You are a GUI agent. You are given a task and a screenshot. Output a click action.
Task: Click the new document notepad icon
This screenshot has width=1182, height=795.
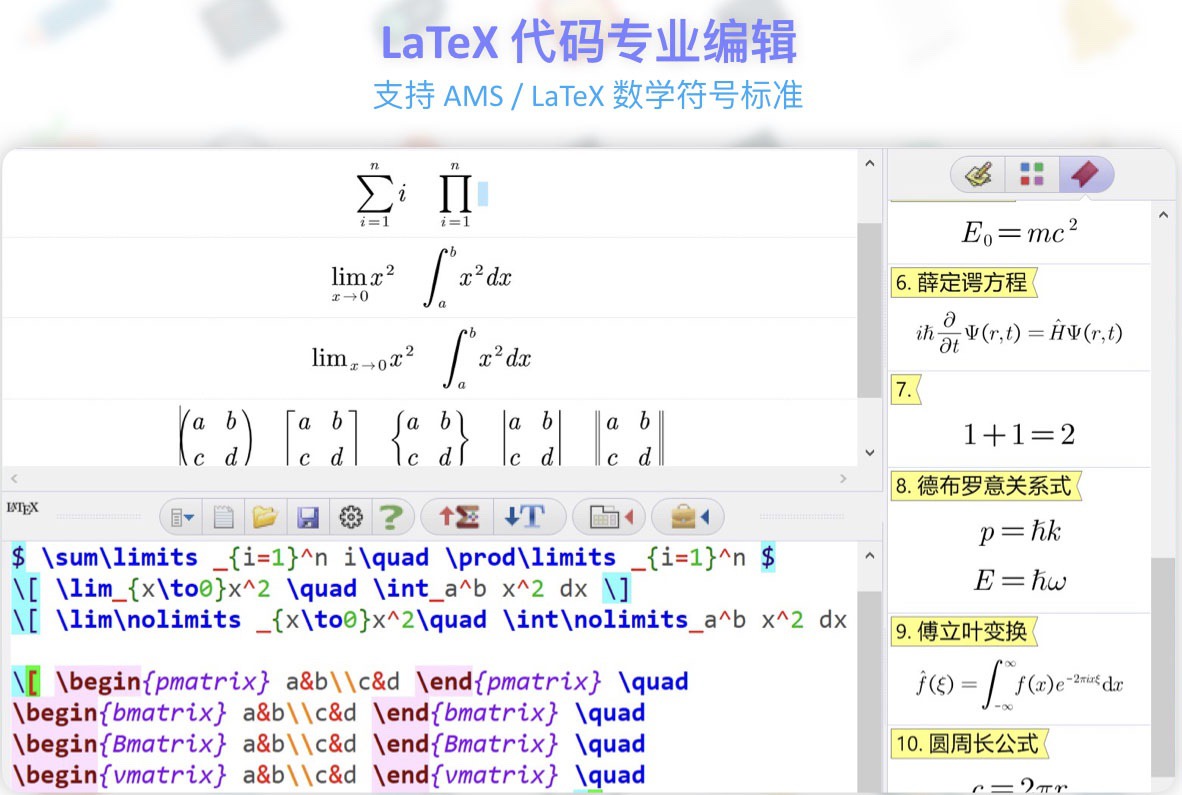(x=223, y=517)
